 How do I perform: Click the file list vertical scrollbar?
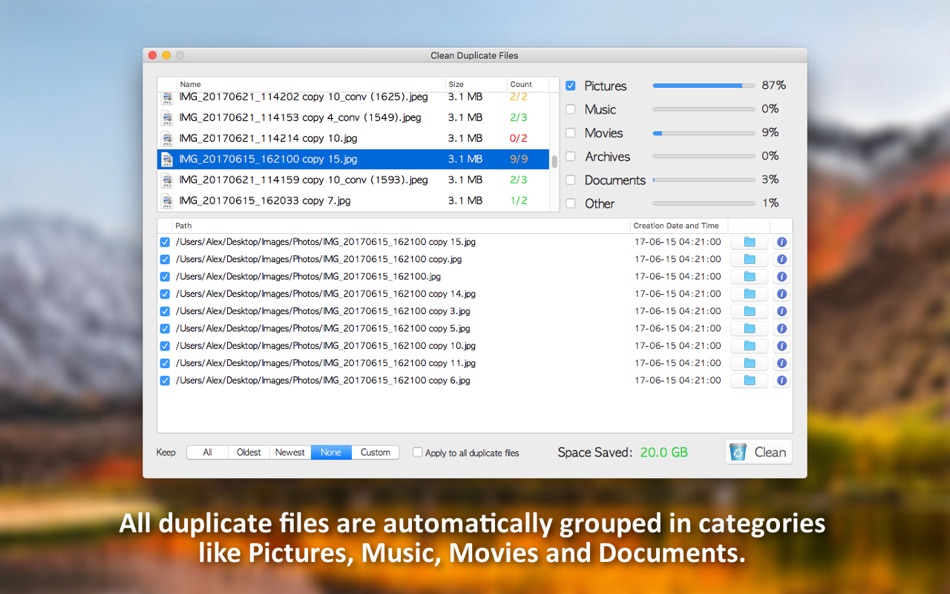[x=554, y=161]
